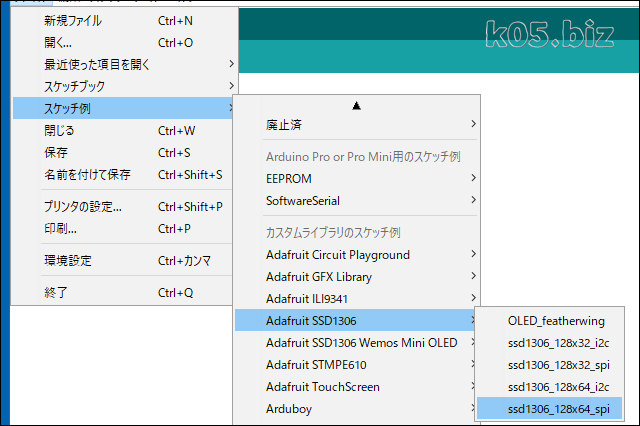
Task: Click the scroll-up triangle in examples submenu
Action: pyautogui.click(x=356, y=106)
